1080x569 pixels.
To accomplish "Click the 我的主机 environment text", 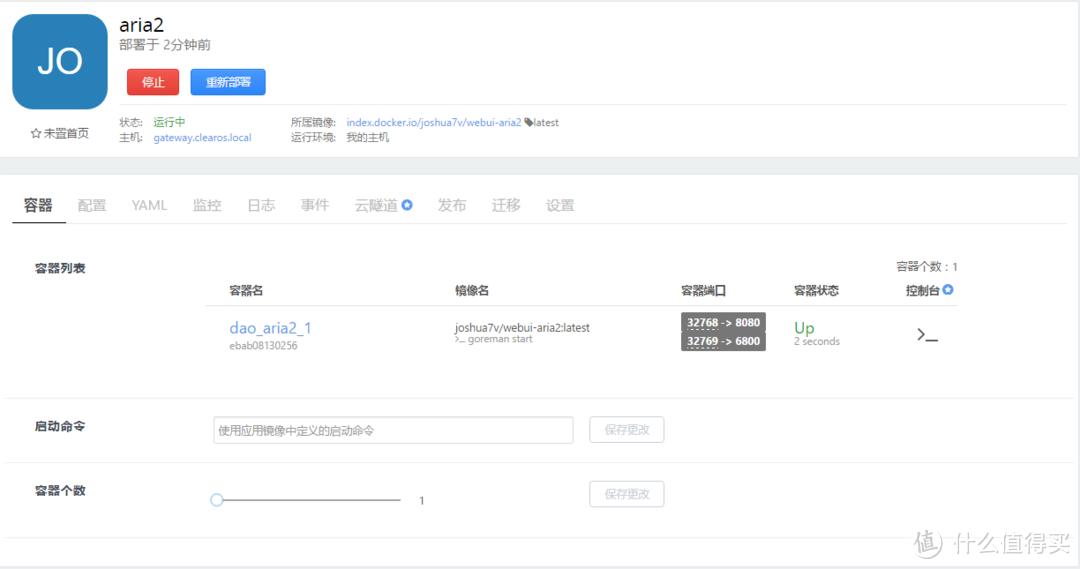I will tap(368, 138).
